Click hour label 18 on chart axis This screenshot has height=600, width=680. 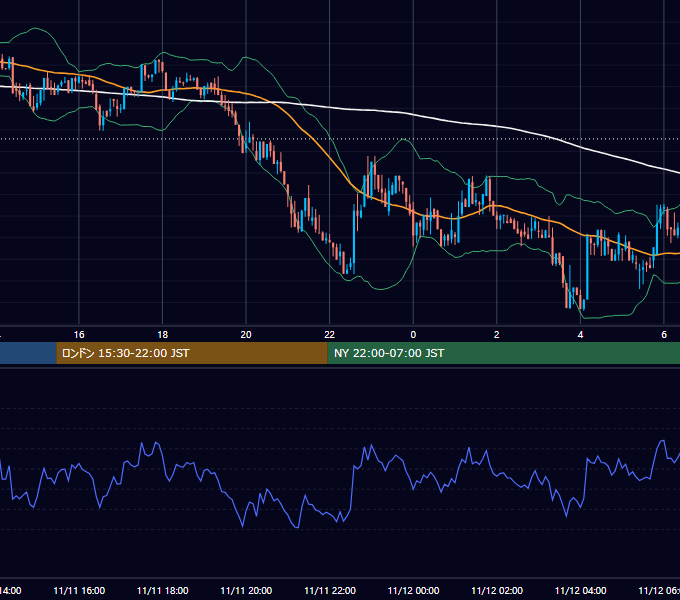[163, 334]
